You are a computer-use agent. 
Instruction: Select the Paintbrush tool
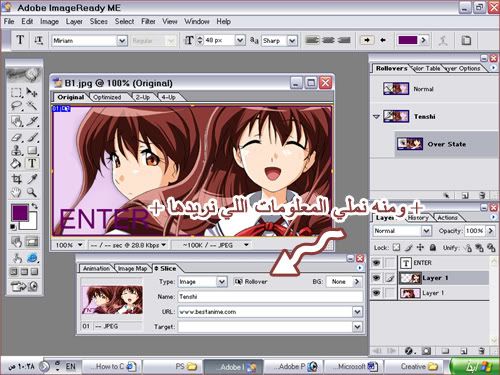(32, 137)
